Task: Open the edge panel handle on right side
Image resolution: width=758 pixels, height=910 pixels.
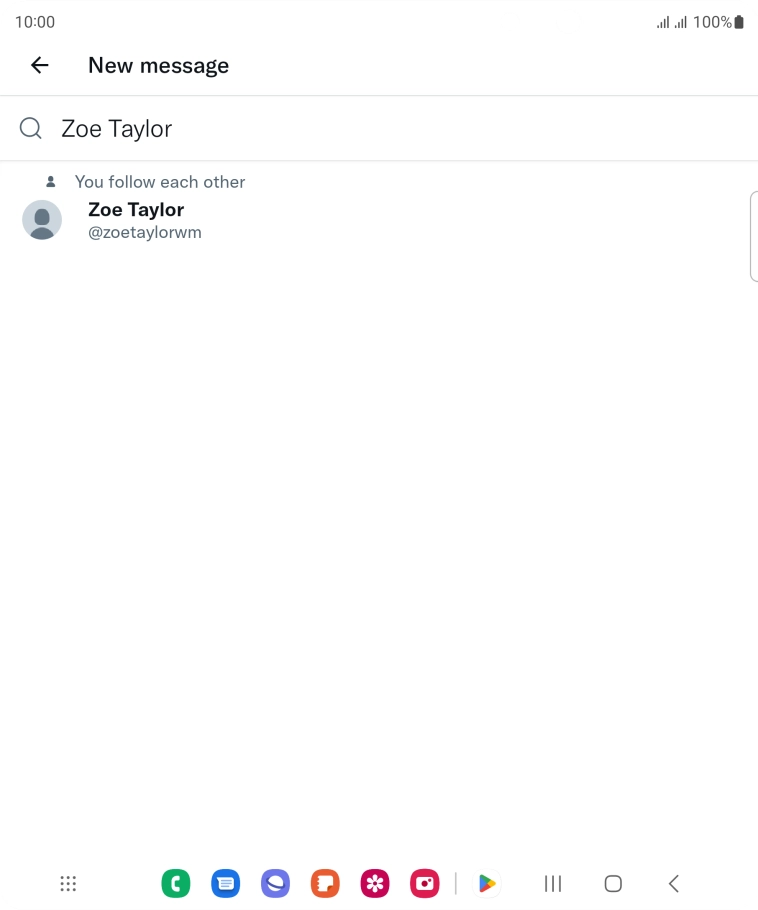Action: pos(753,236)
